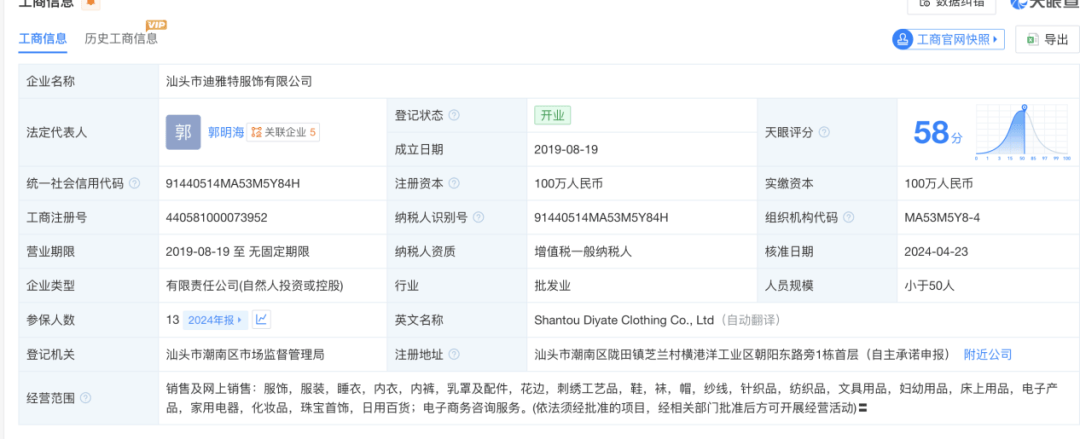This screenshot has height=439, width=1080.
Task: Click help icon beside 纳税人识别号
Action: [479, 218]
